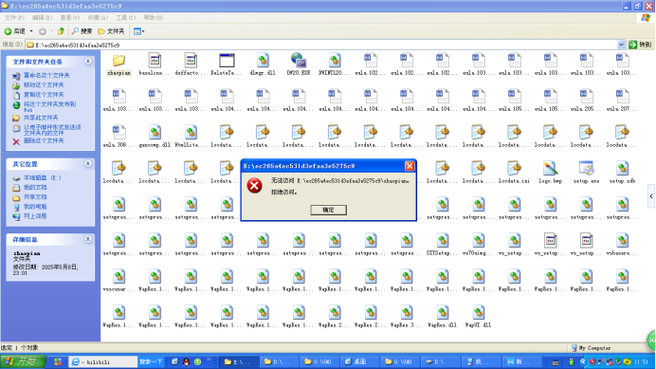The height and width of the screenshot is (369, 656).
Task: Open the Search (搜索) toolbar button
Action: click(x=82, y=31)
